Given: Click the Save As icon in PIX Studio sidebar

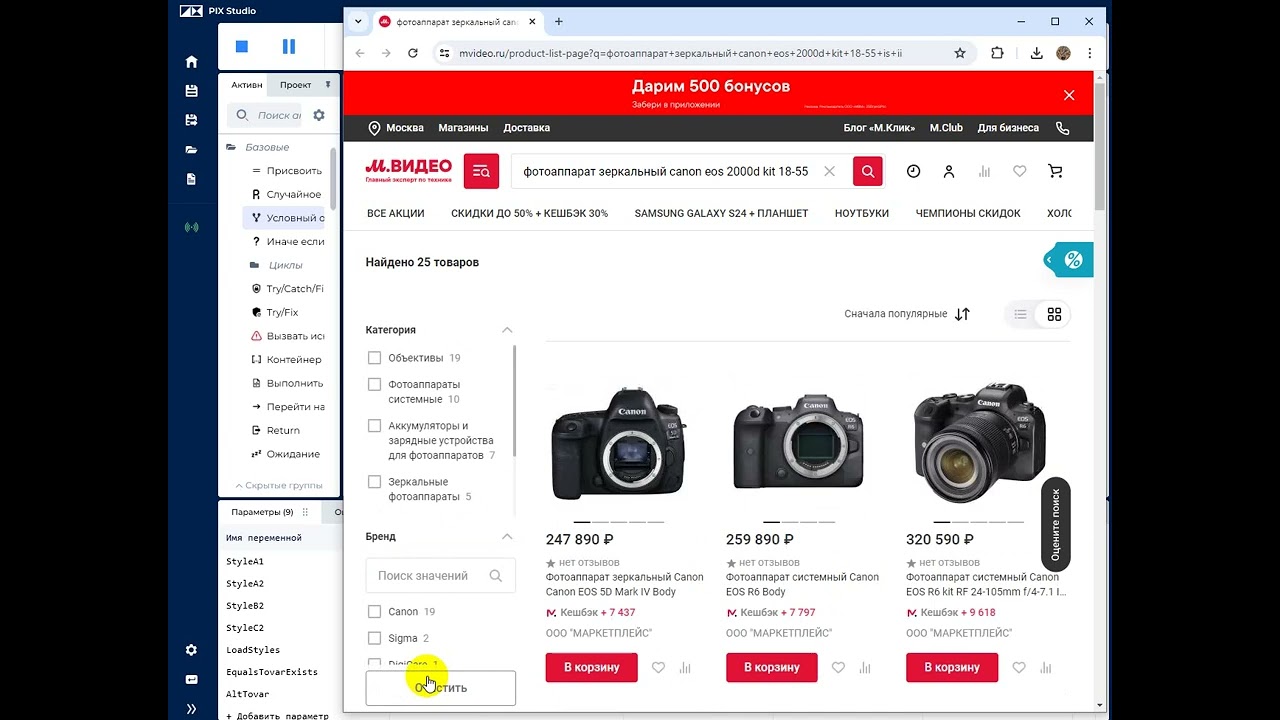Looking at the screenshot, I should point(191,120).
